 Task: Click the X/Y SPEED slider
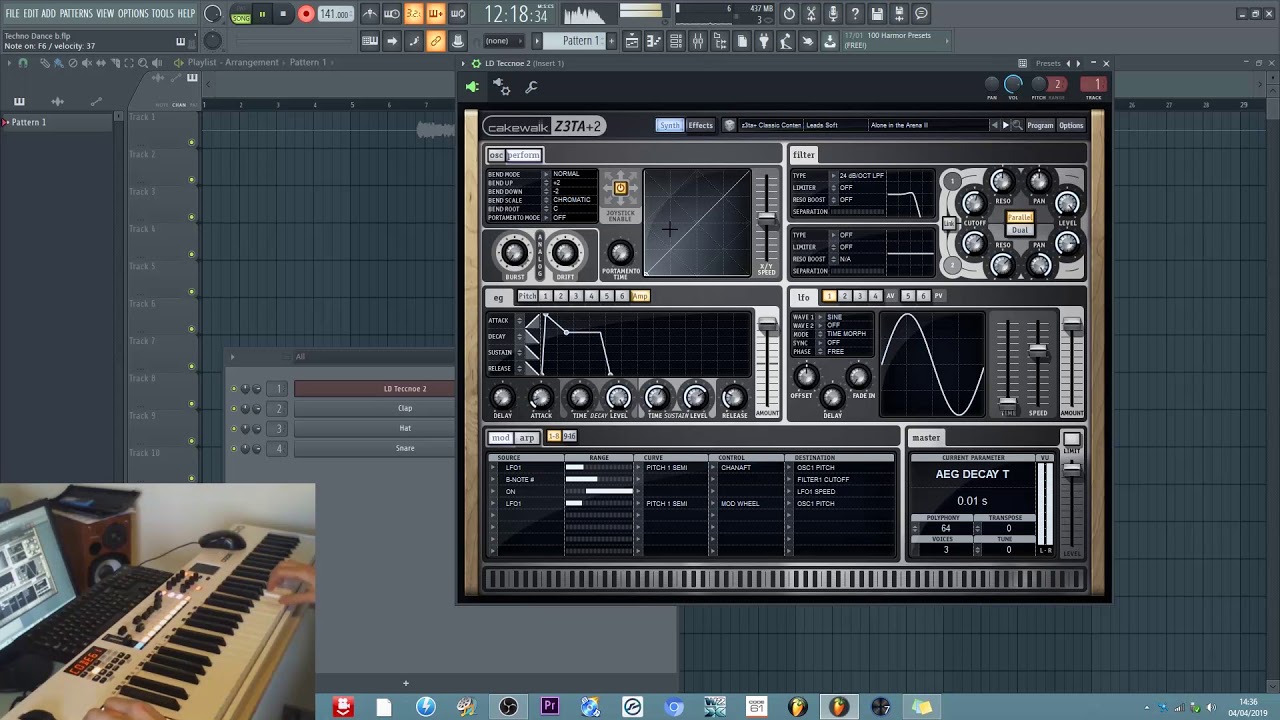(767, 217)
